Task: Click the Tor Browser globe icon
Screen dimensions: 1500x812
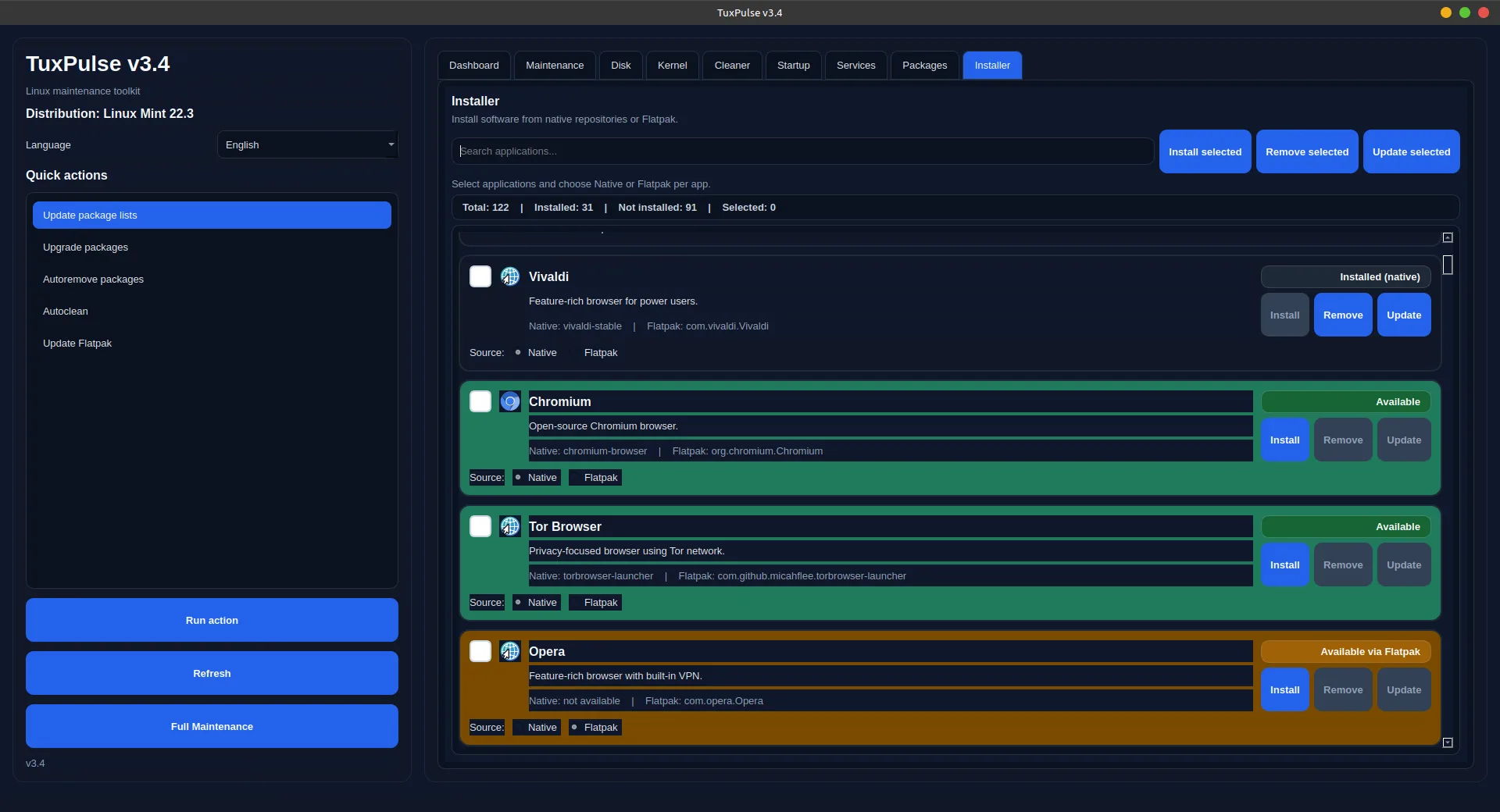Action: (509, 526)
